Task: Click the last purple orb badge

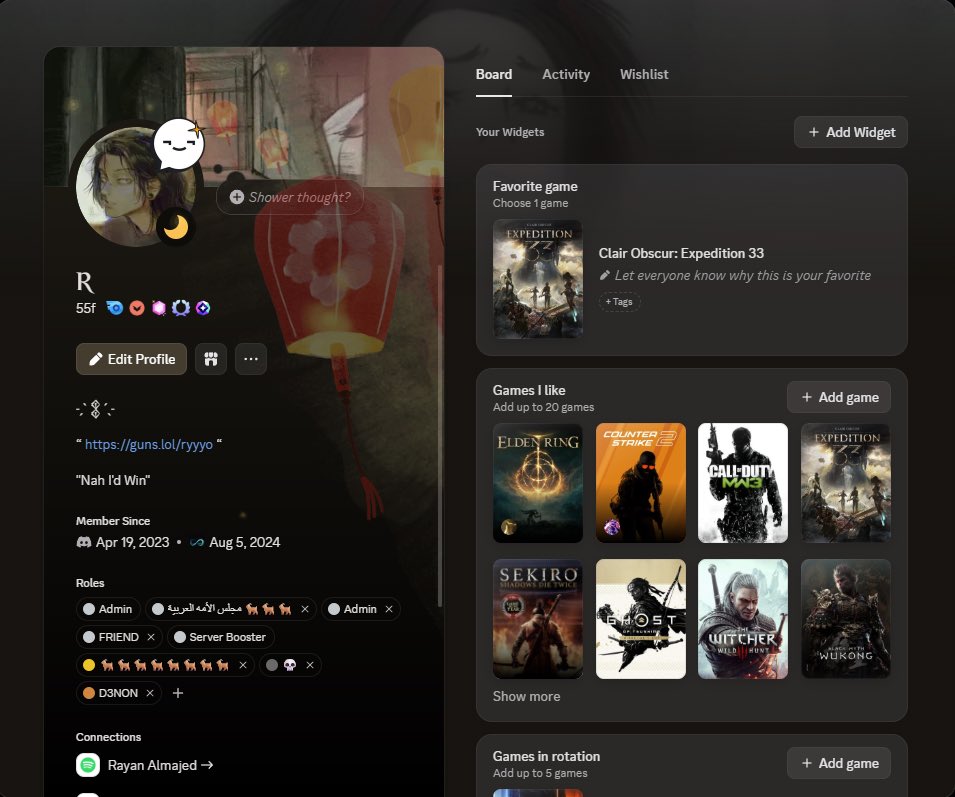Action: click(203, 308)
